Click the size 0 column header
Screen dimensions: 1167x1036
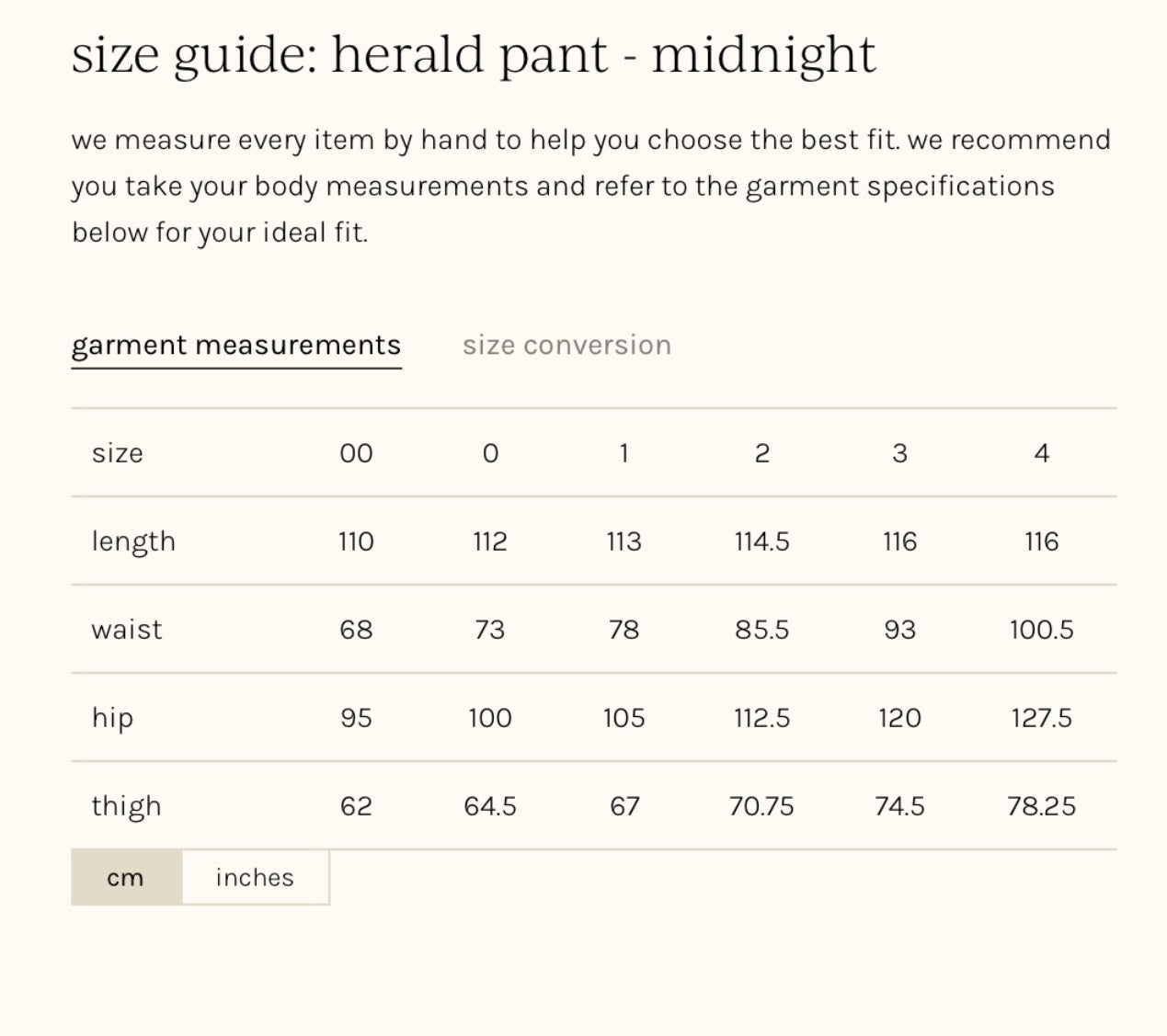point(490,452)
